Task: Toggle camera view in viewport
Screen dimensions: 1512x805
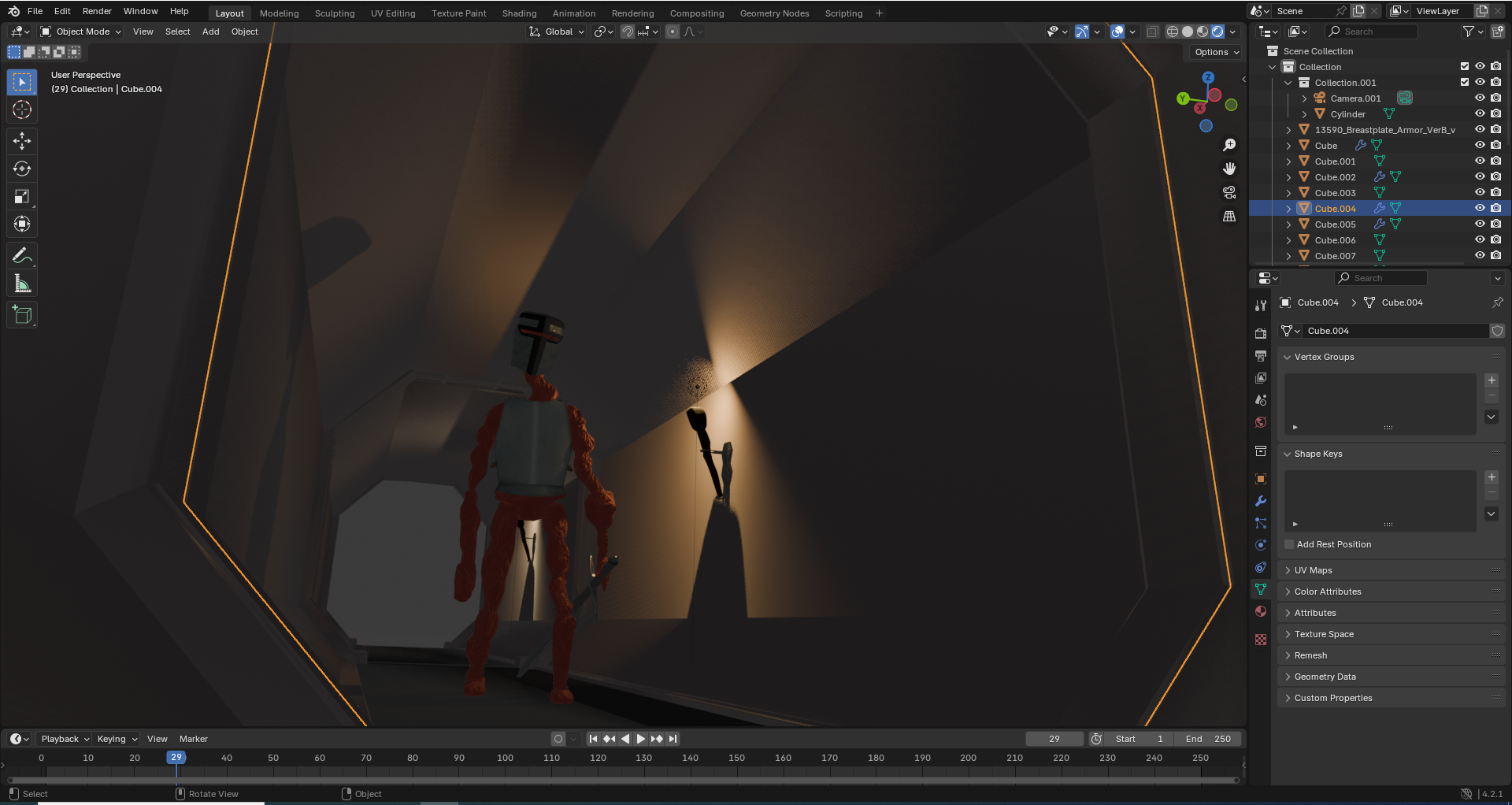Action: (x=1228, y=192)
